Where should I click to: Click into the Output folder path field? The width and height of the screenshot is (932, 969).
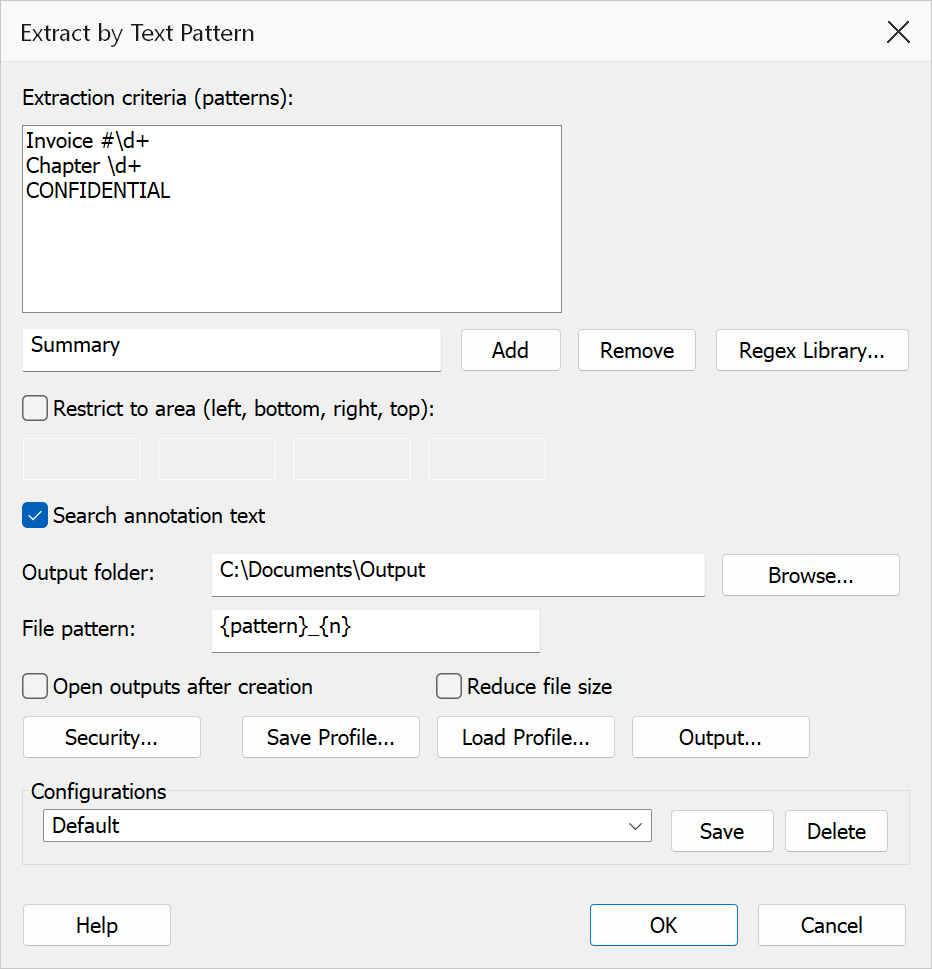pyautogui.click(x=458, y=575)
